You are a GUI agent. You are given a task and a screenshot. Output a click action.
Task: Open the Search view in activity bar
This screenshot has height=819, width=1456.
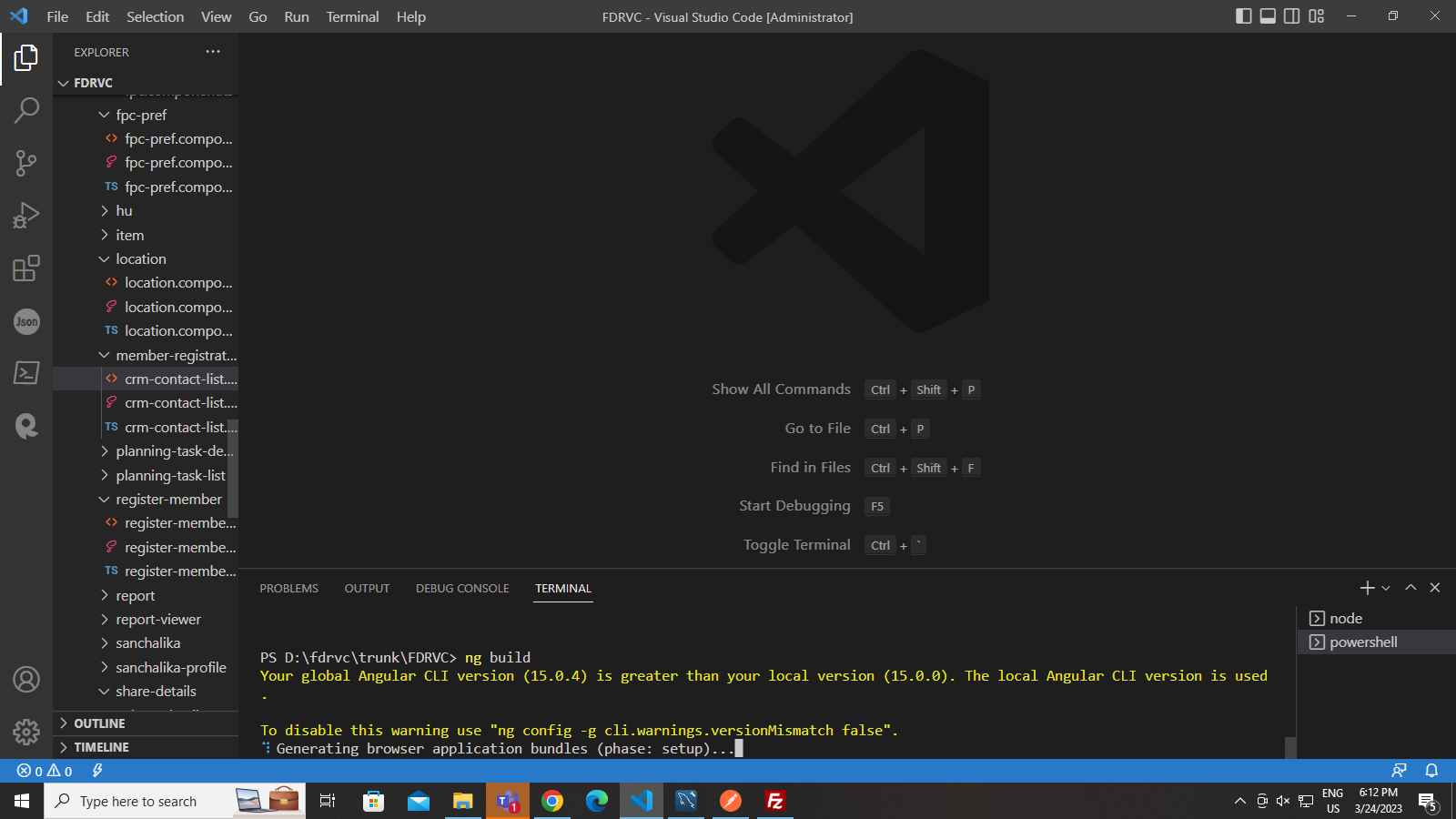(26, 110)
